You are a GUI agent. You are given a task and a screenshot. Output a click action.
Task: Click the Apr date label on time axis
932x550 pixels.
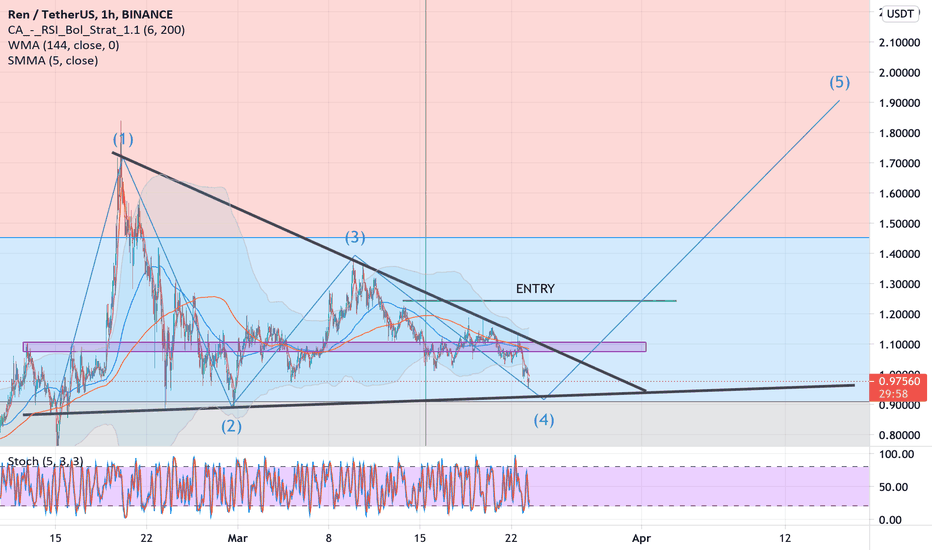(641, 538)
